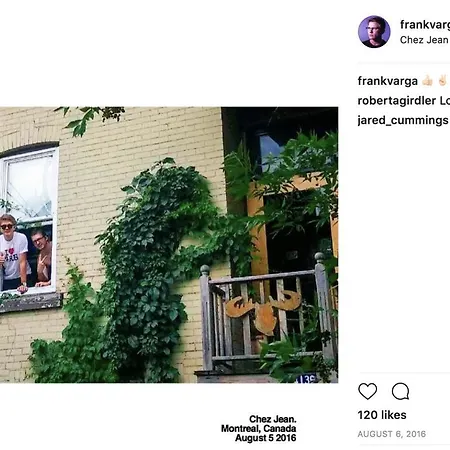Viewport: 450px width, 450px height.
Task: Click the victory hand emoji in caption
Action: 442,81
